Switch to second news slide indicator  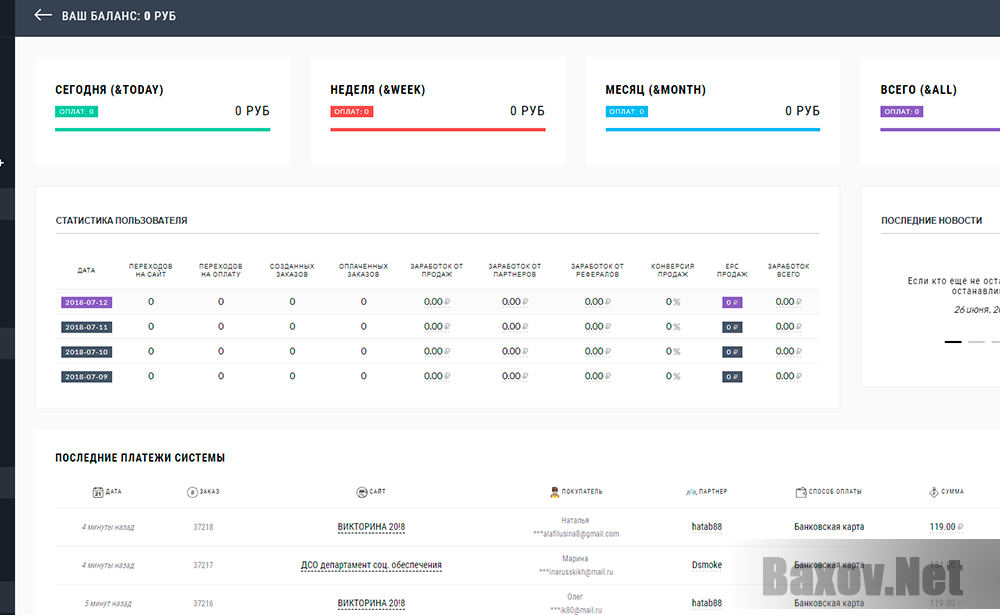(x=976, y=342)
